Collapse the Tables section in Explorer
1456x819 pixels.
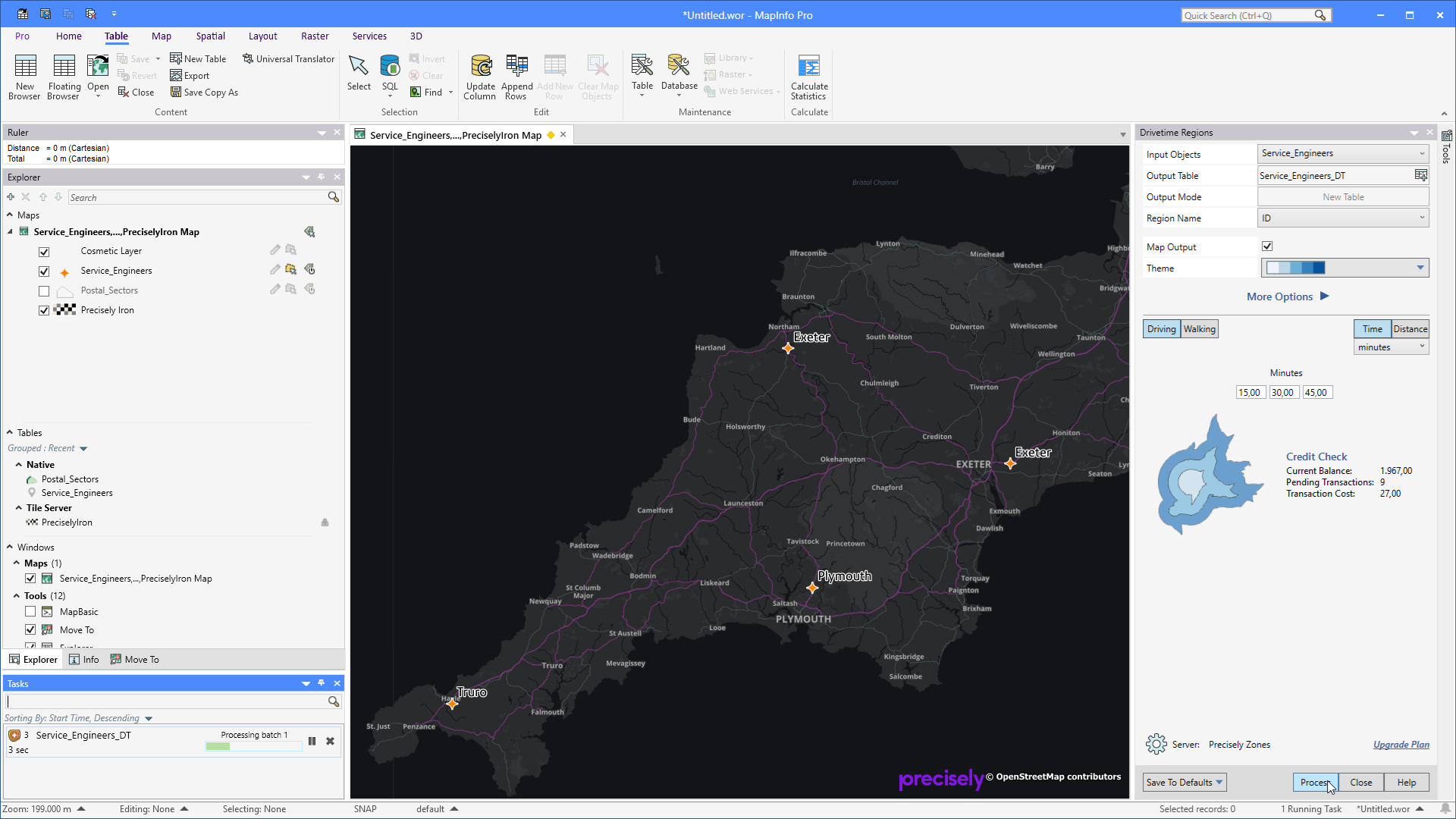click(10, 432)
